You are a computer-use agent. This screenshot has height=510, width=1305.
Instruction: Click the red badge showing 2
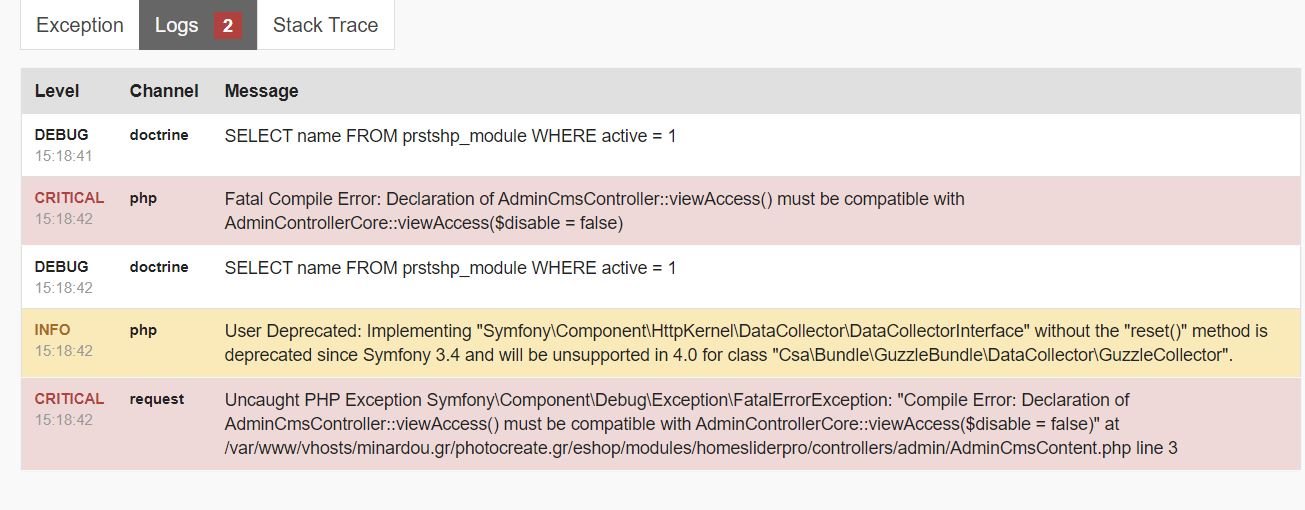click(x=227, y=26)
